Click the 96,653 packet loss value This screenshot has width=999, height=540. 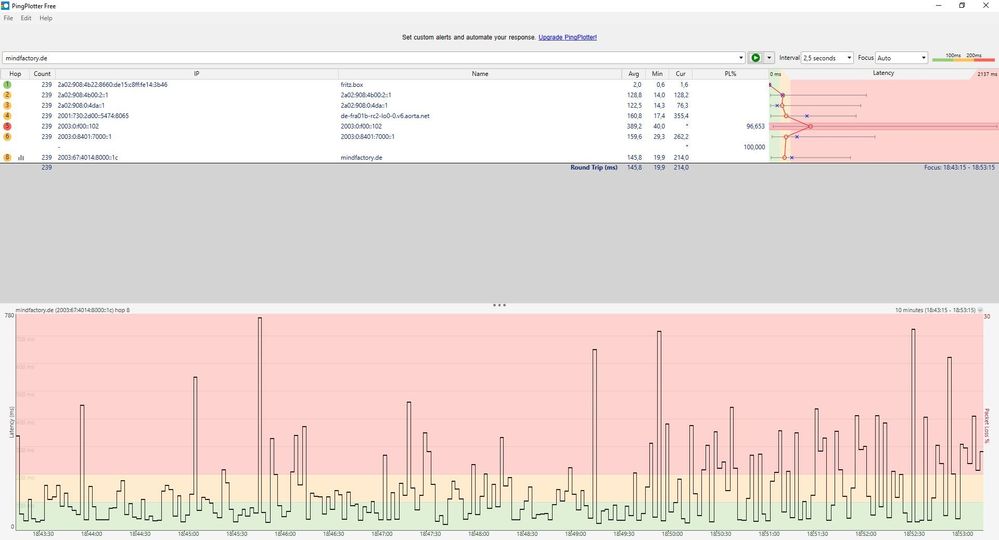click(x=755, y=126)
